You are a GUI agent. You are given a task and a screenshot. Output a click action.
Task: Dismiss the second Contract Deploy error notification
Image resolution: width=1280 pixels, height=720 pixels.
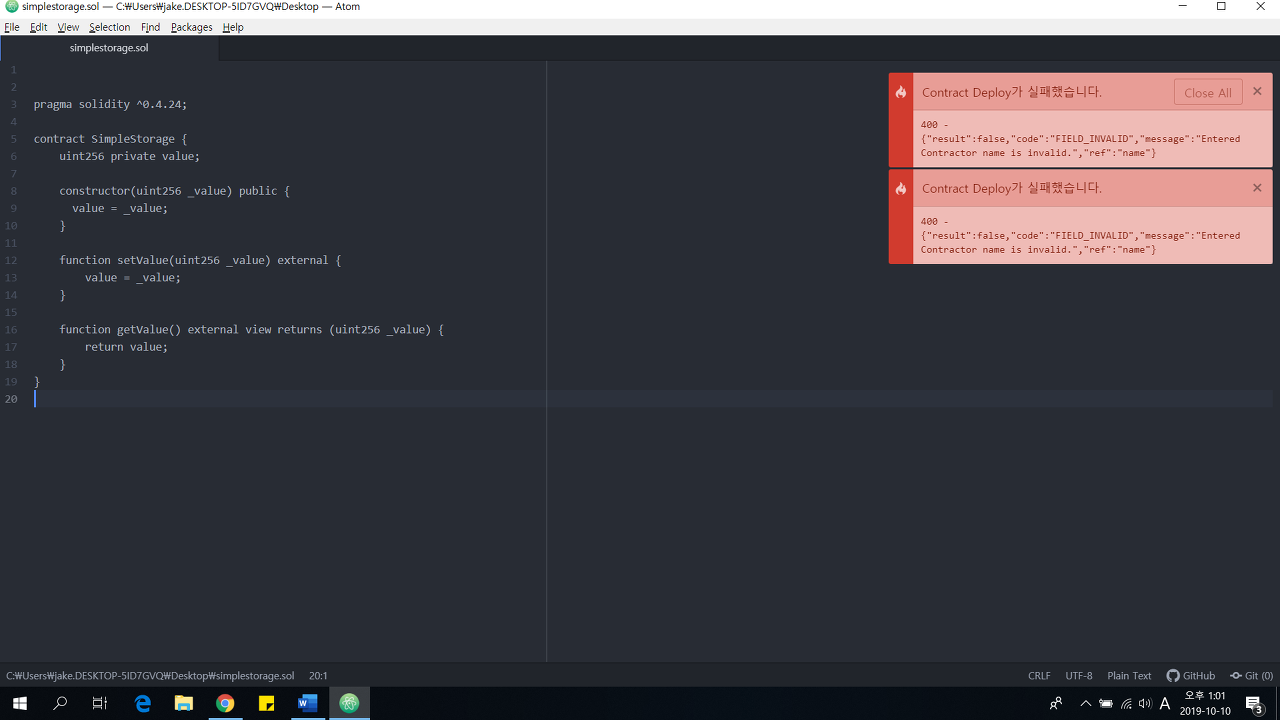(x=1257, y=187)
